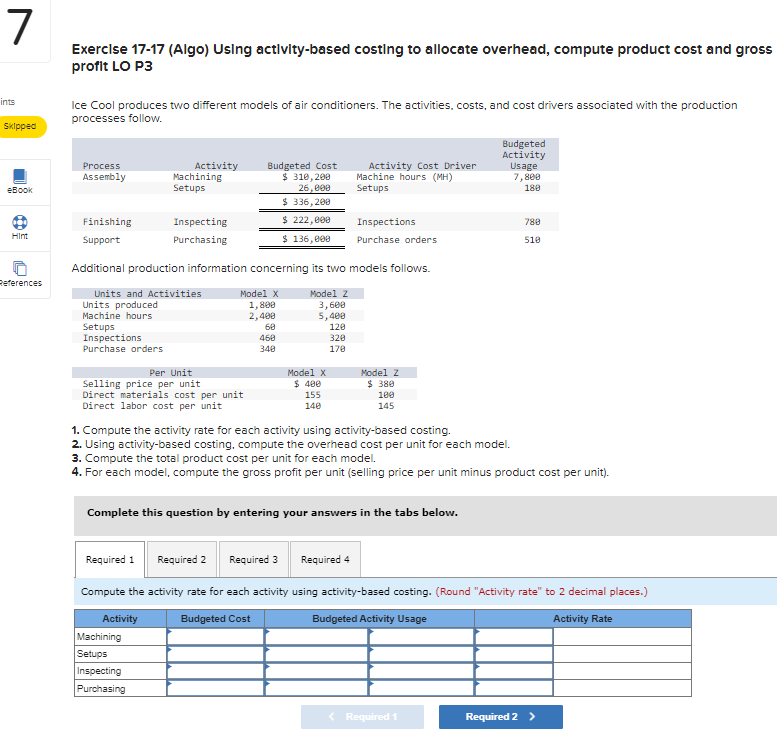The width and height of the screenshot is (777, 742).
Task: Click the blue Required 2 next button
Action: (x=500, y=717)
